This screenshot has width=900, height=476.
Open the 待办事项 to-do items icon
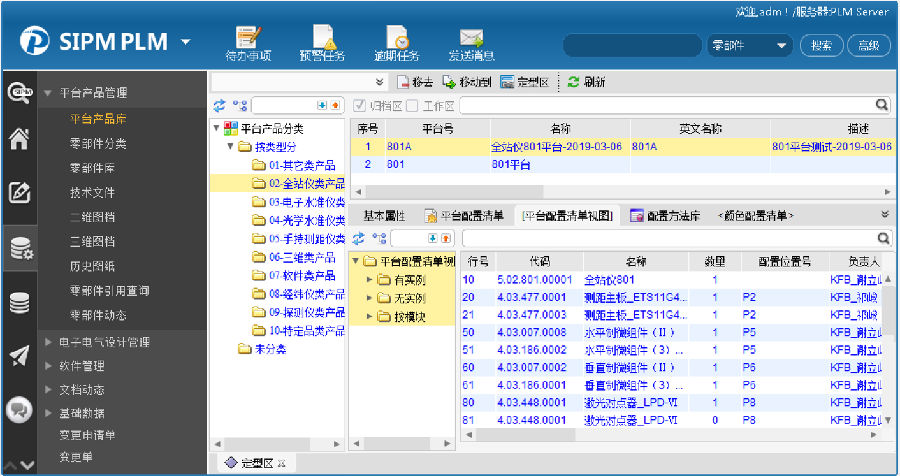(248, 41)
